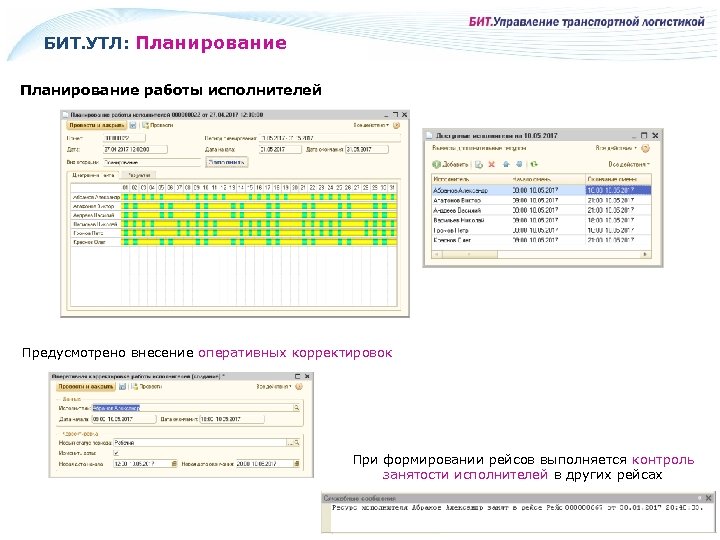Focus the Номер field in planning window
This screenshot has height=540, width=720.
[x=124, y=138]
